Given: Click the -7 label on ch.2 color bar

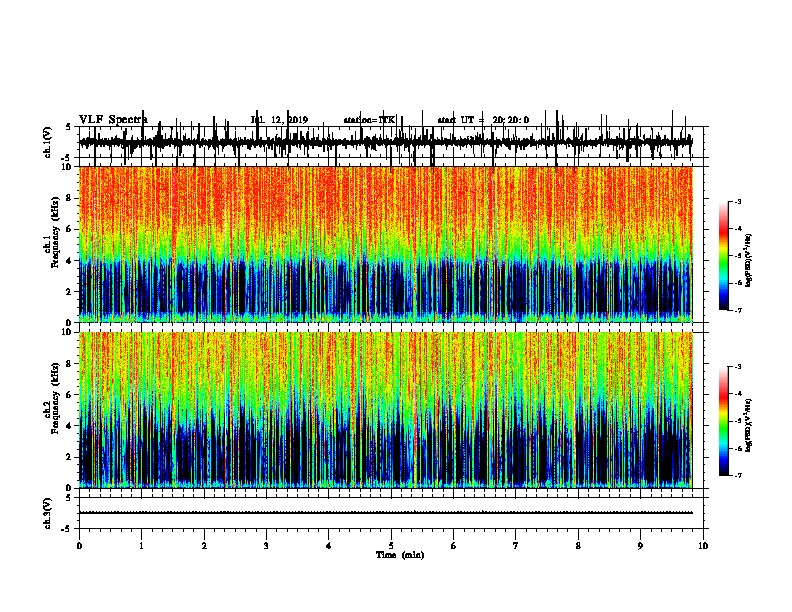Looking at the screenshot, I should click(x=737, y=476).
